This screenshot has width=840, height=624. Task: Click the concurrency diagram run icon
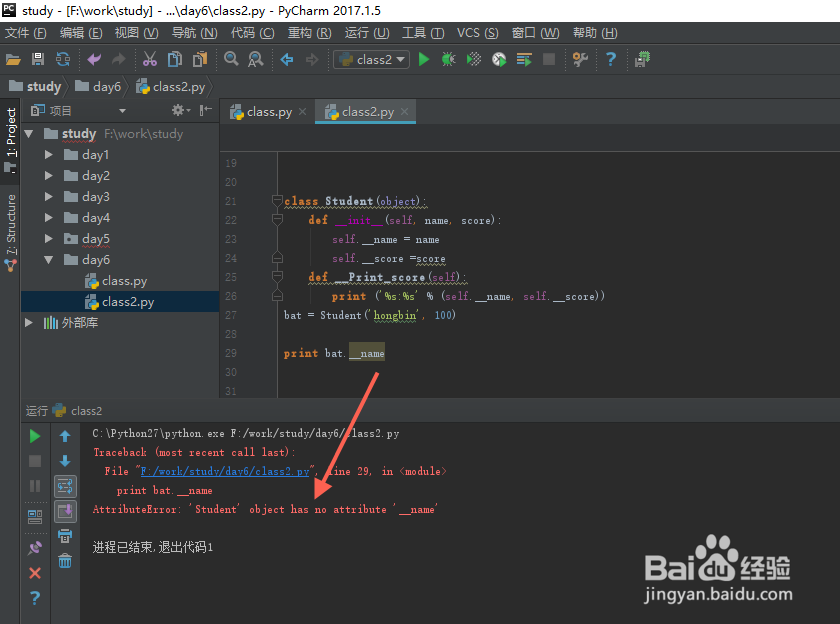[524, 59]
